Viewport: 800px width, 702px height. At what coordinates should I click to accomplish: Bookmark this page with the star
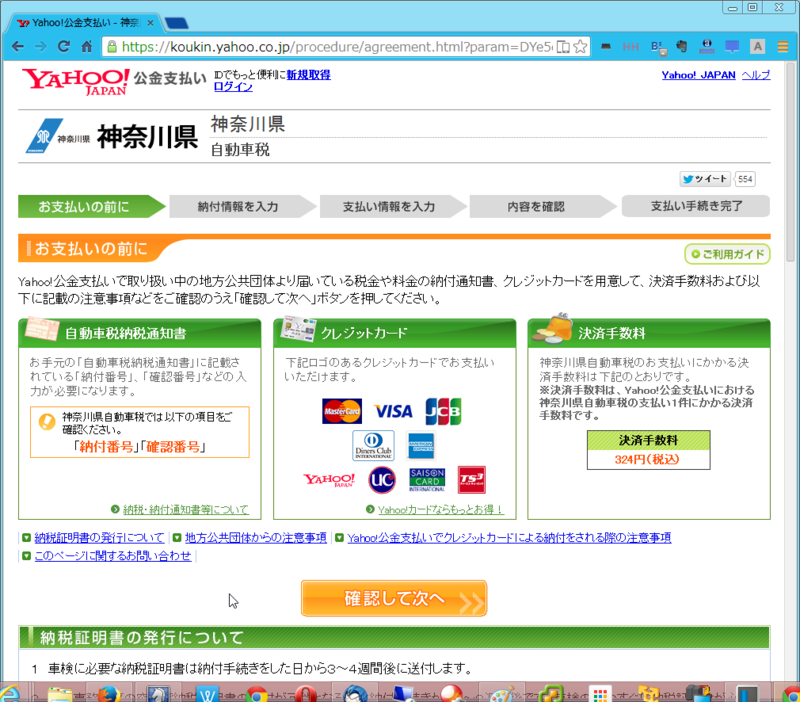[x=580, y=47]
